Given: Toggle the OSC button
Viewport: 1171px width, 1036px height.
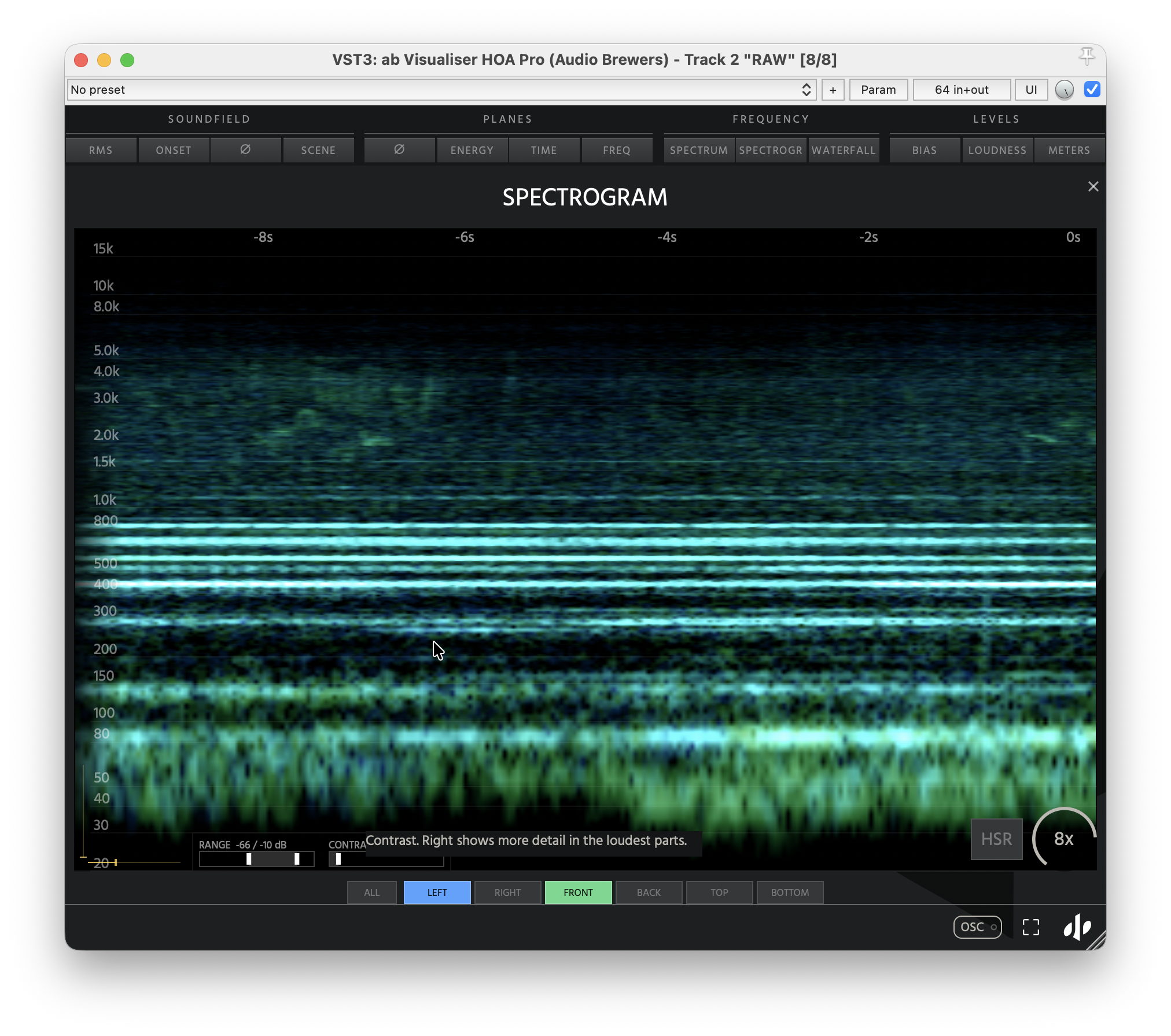Looking at the screenshot, I should [977, 927].
